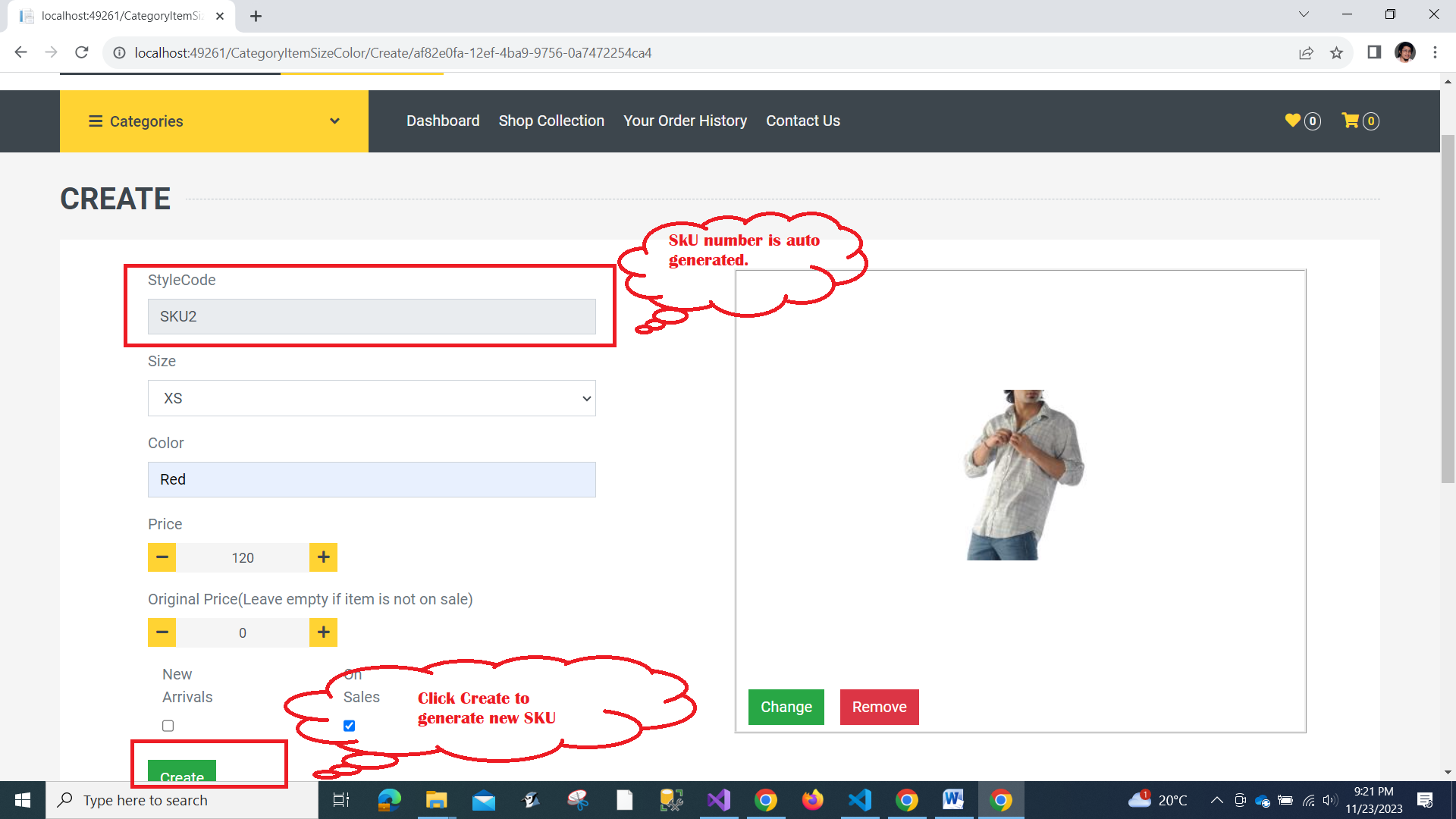This screenshot has width=1456, height=819.
Task: Click the red Remove image button
Action: [879, 707]
